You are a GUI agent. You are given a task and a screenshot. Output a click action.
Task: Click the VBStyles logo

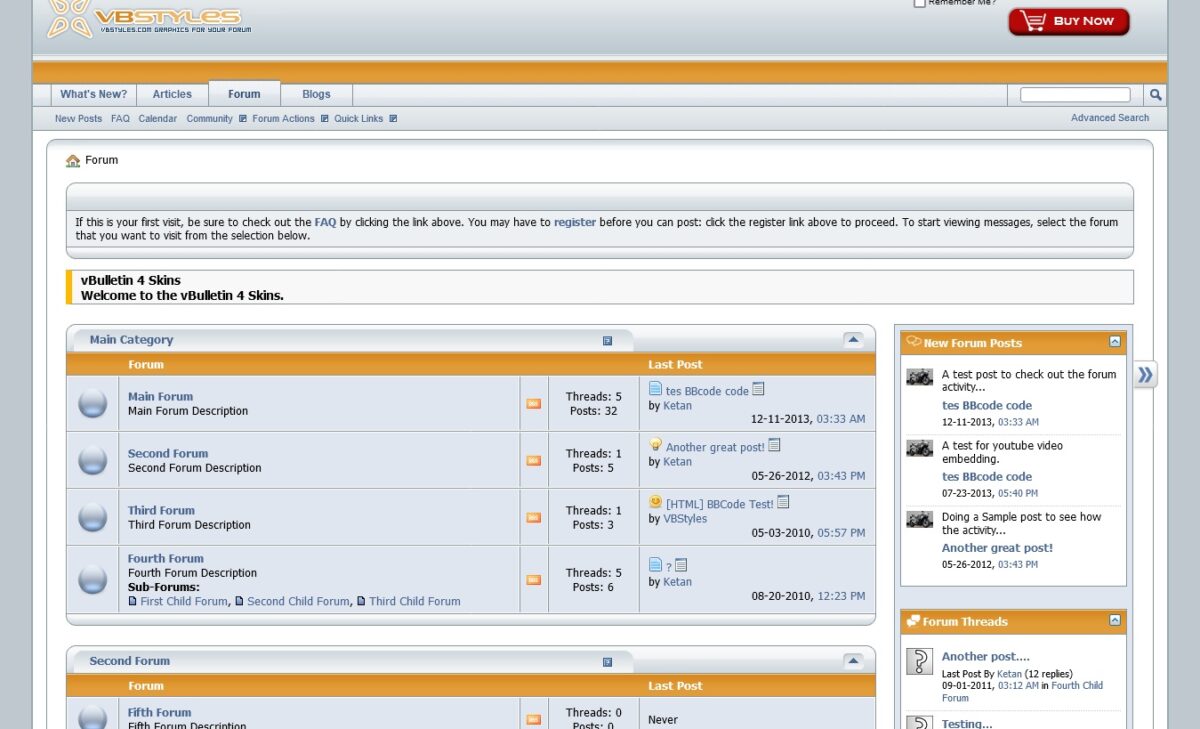(x=145, y=18)
